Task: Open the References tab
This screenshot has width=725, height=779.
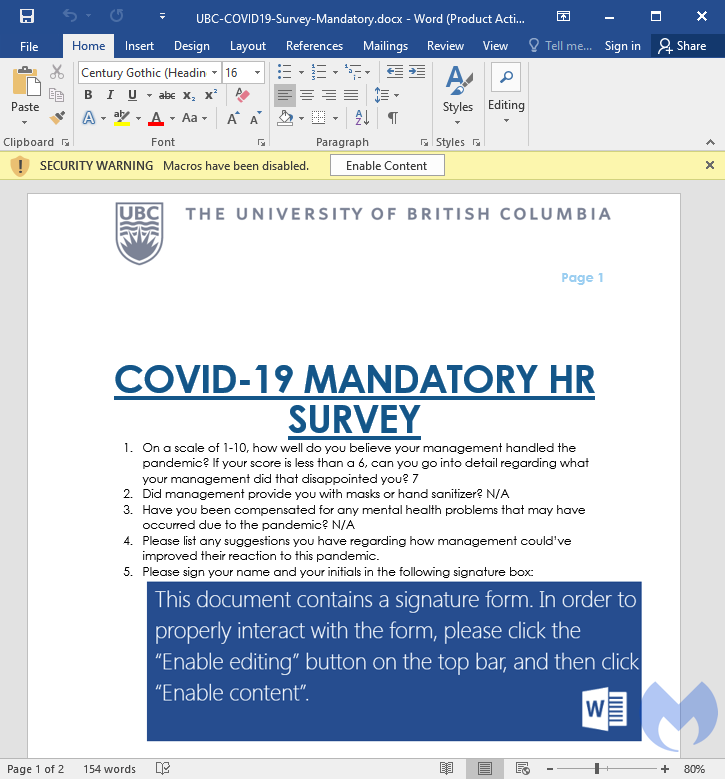Action: point(314,46)
